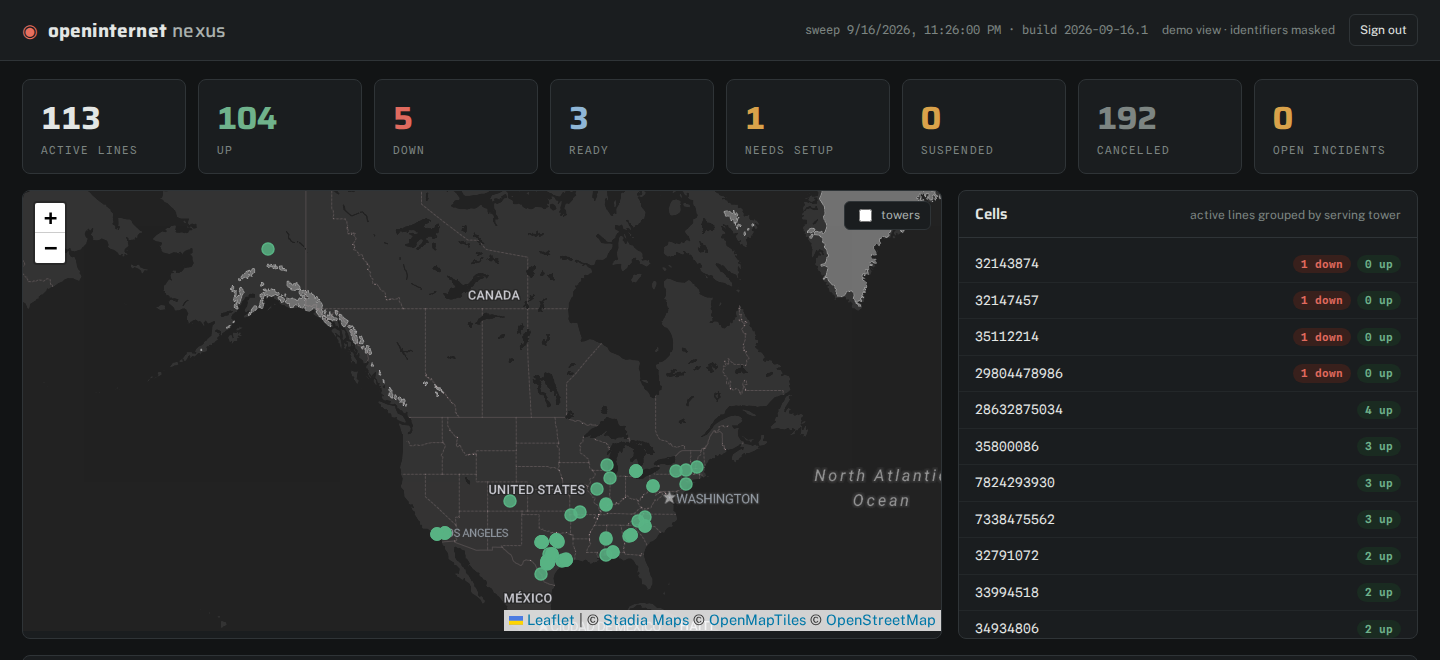Click the 2 up badge for 32791072
The height and width of the screenshot is (660, 1440).
pyautogui.click(x=1379, y=556)
